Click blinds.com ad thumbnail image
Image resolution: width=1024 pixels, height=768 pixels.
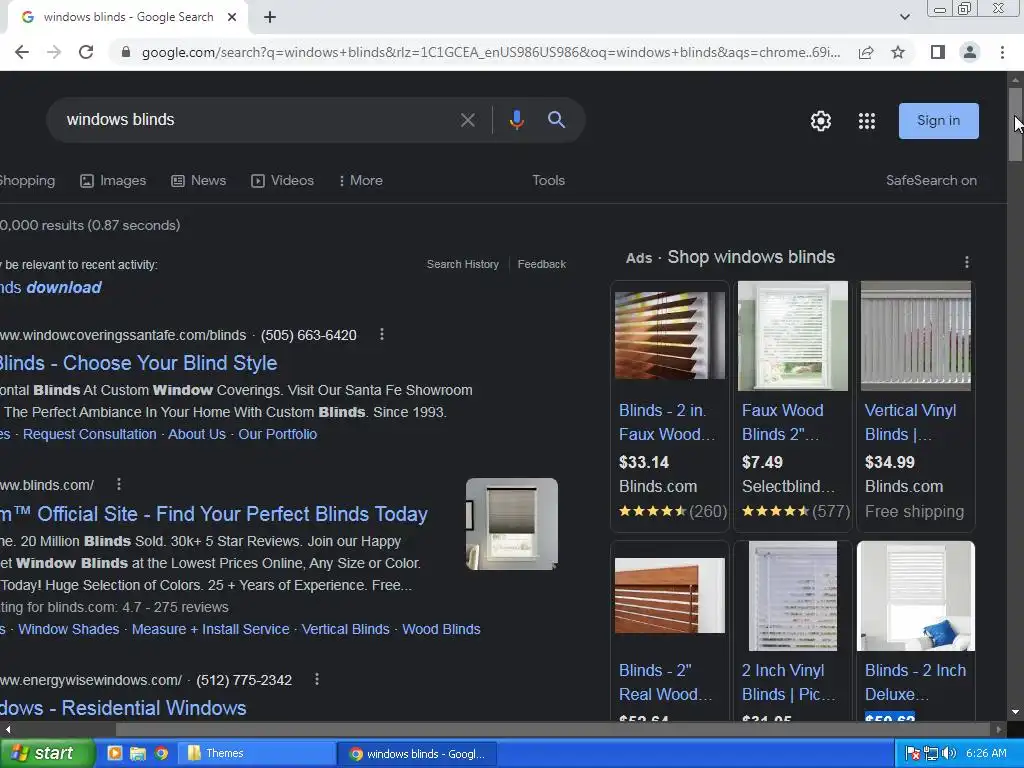tap(512, 524)
